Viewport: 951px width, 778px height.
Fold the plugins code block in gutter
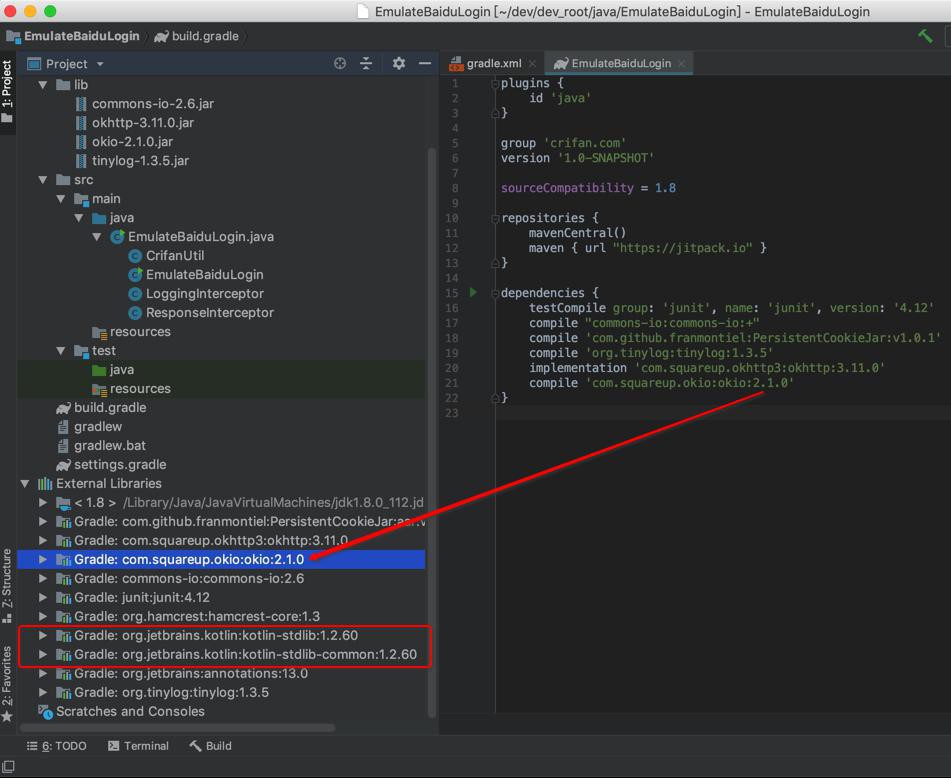(495, 83)
